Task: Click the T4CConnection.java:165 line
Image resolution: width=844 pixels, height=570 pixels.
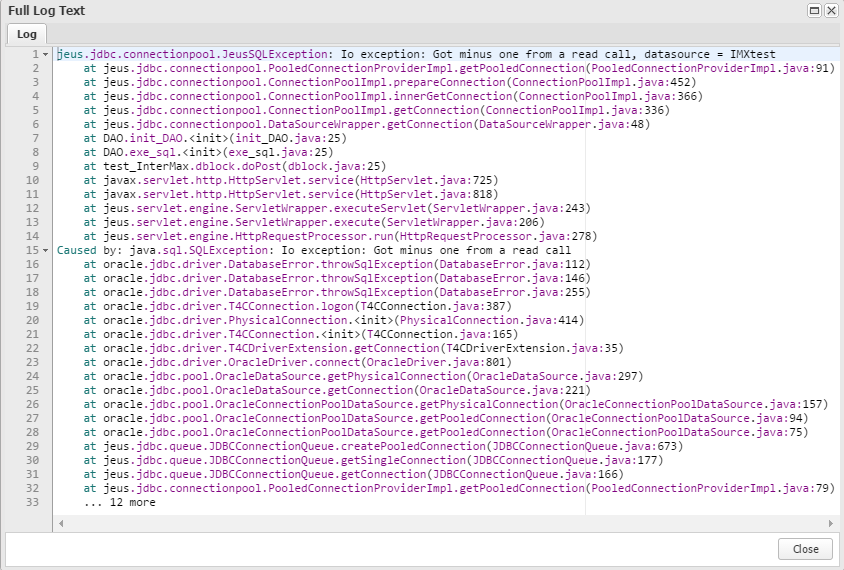Action: point(301,334)
